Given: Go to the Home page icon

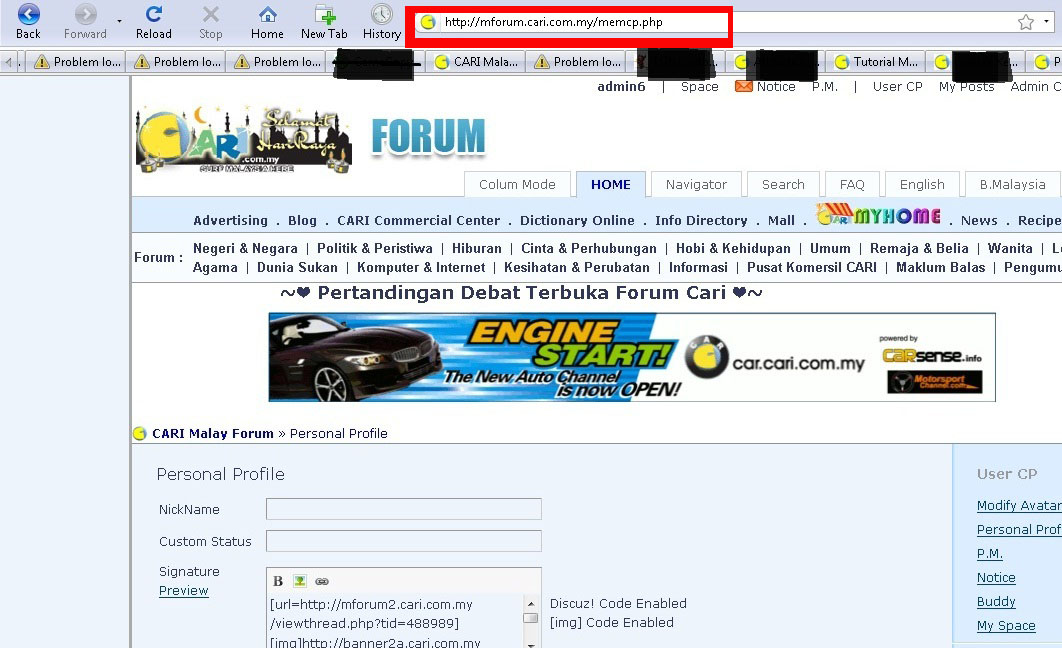Looking at the screenshot, I should [x=268, y=22].
